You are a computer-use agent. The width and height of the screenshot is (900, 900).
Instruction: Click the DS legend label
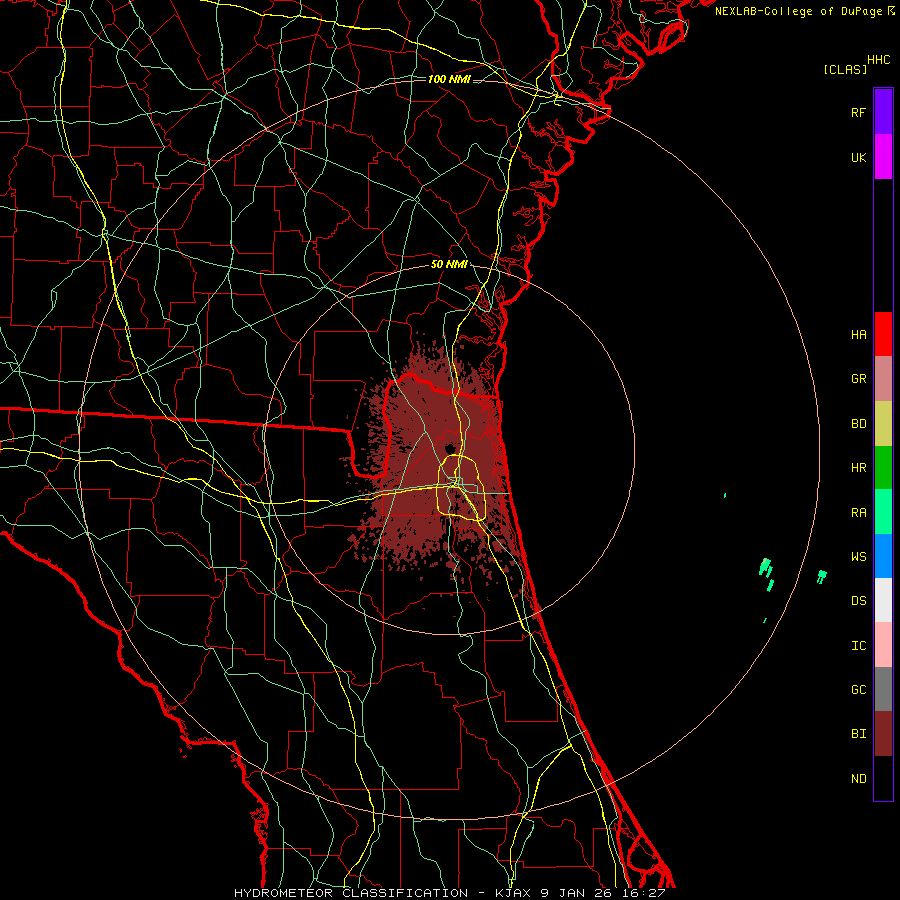[x=858, y=600]
